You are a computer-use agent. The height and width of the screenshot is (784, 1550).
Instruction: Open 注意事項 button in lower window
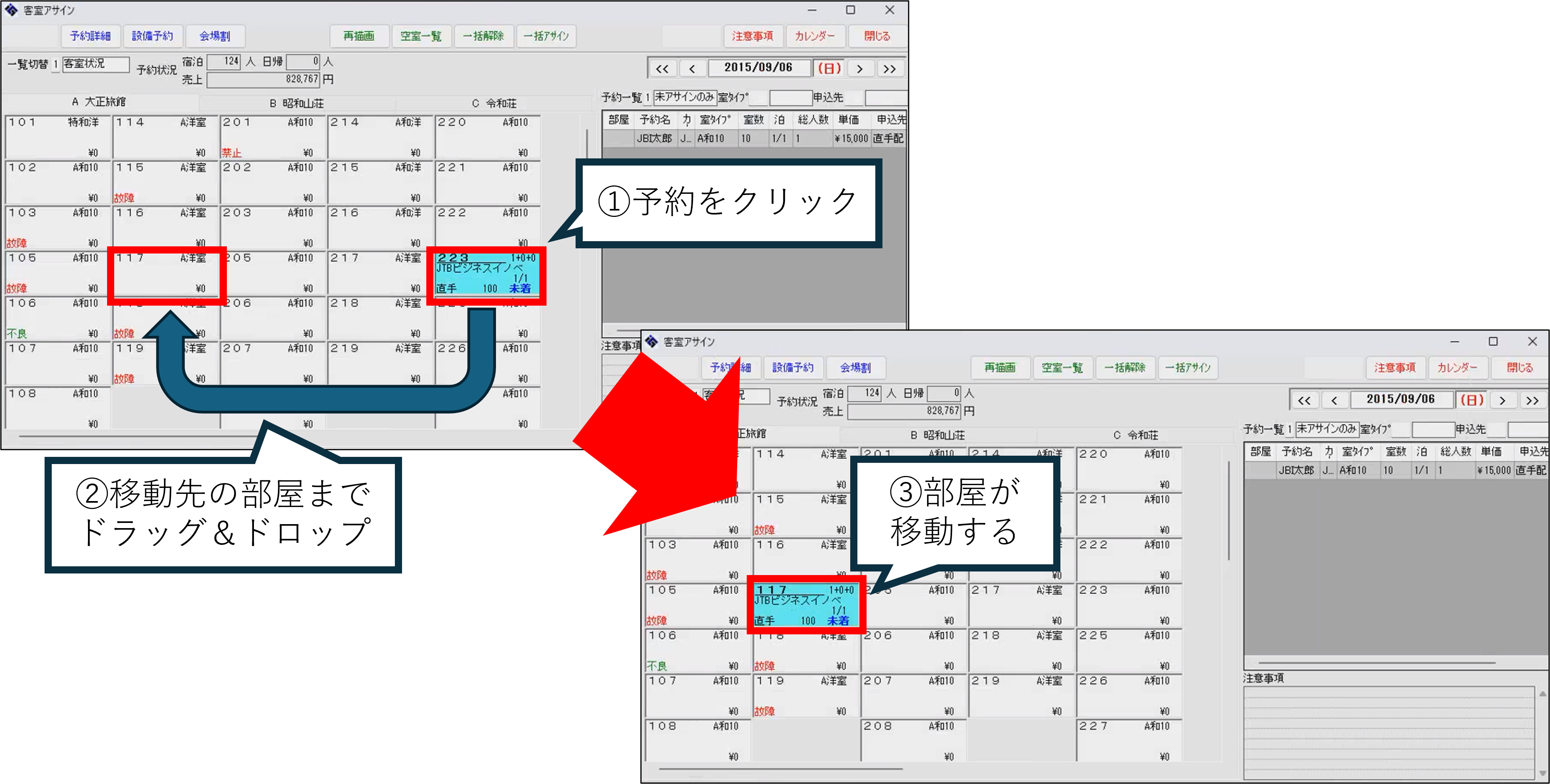coord(1395,368)
